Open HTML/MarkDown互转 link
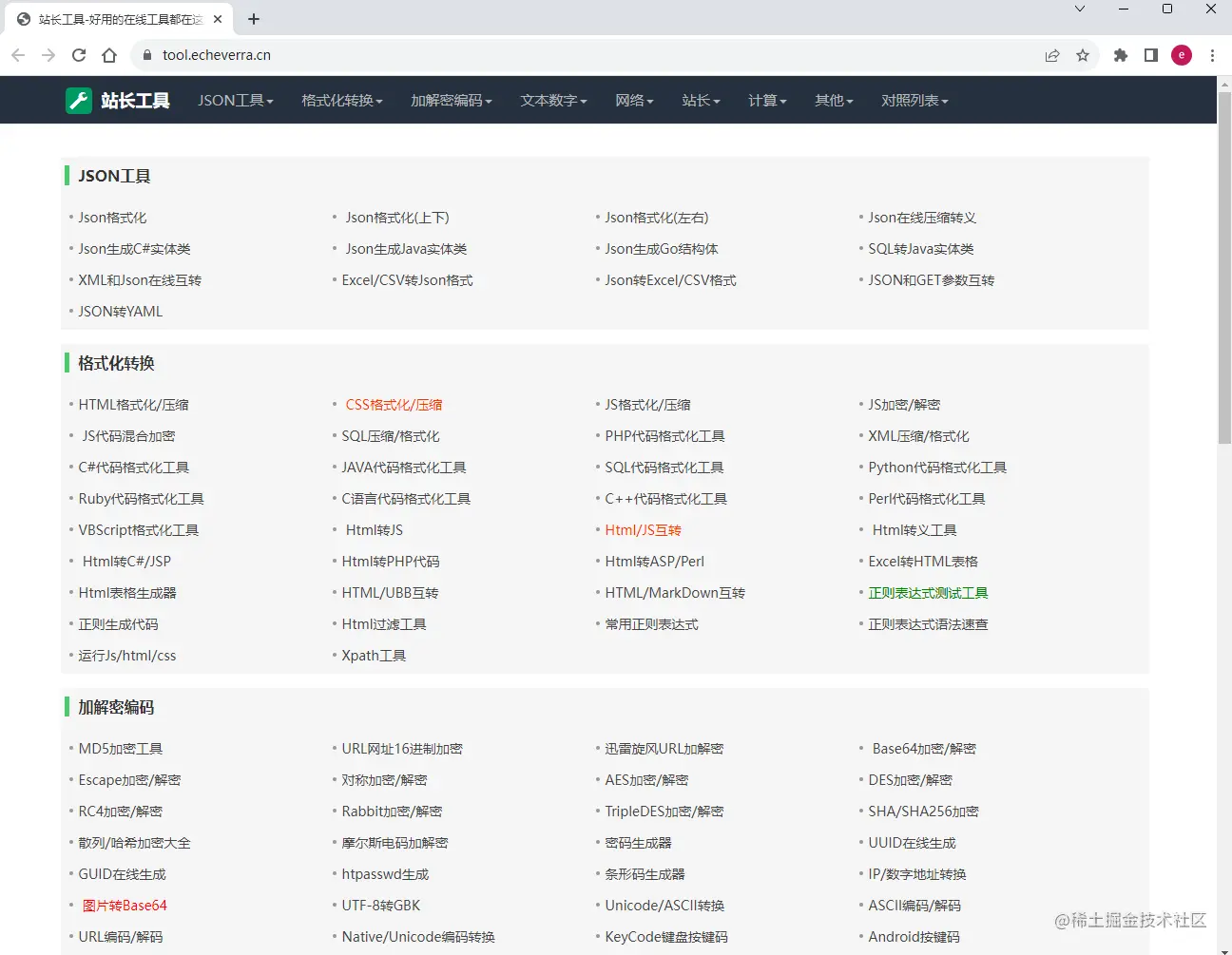1232x955 pixels. click(675, 593)
